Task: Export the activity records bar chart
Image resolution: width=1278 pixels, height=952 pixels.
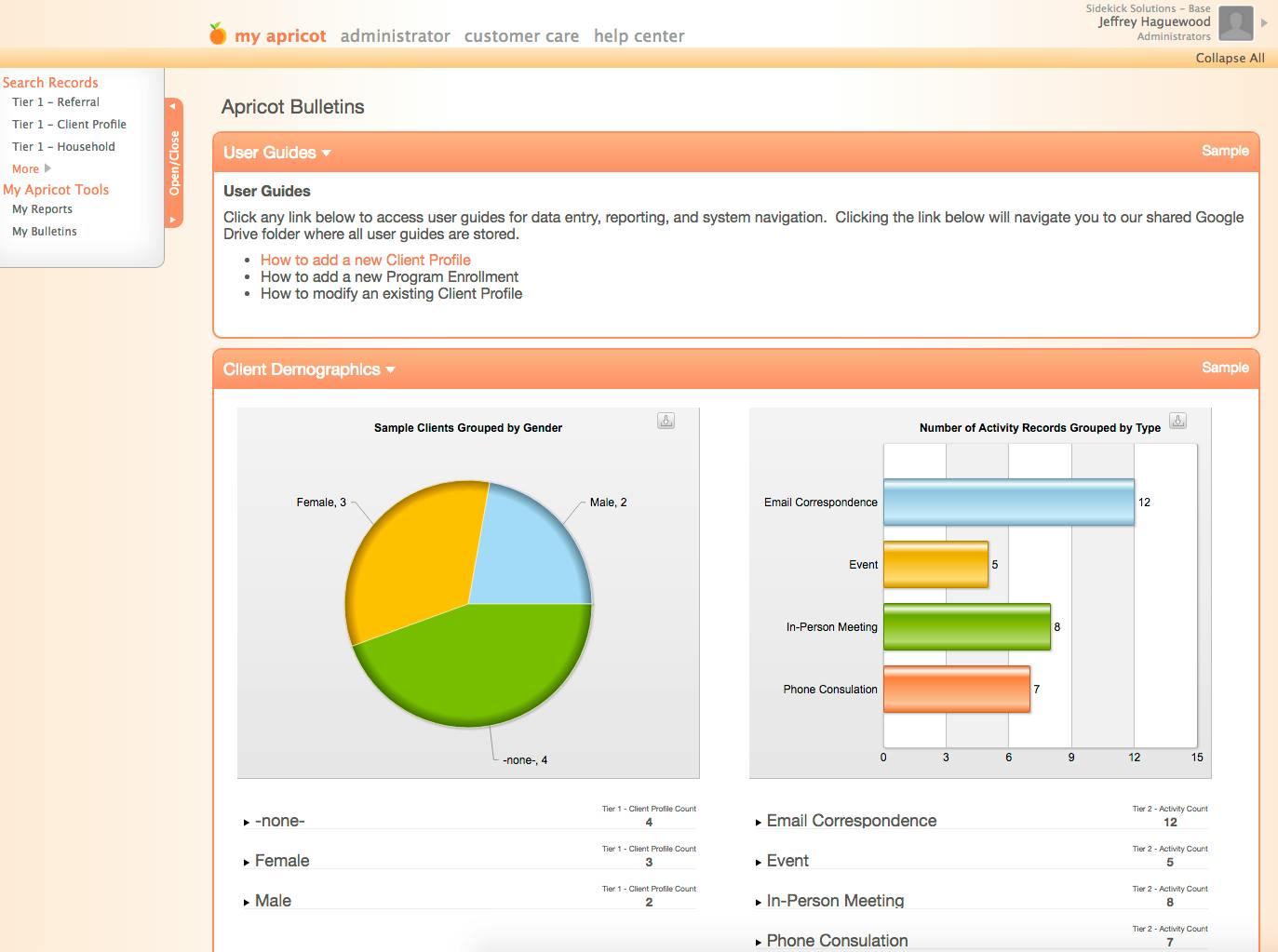Action: click(x=1177, y=421)
